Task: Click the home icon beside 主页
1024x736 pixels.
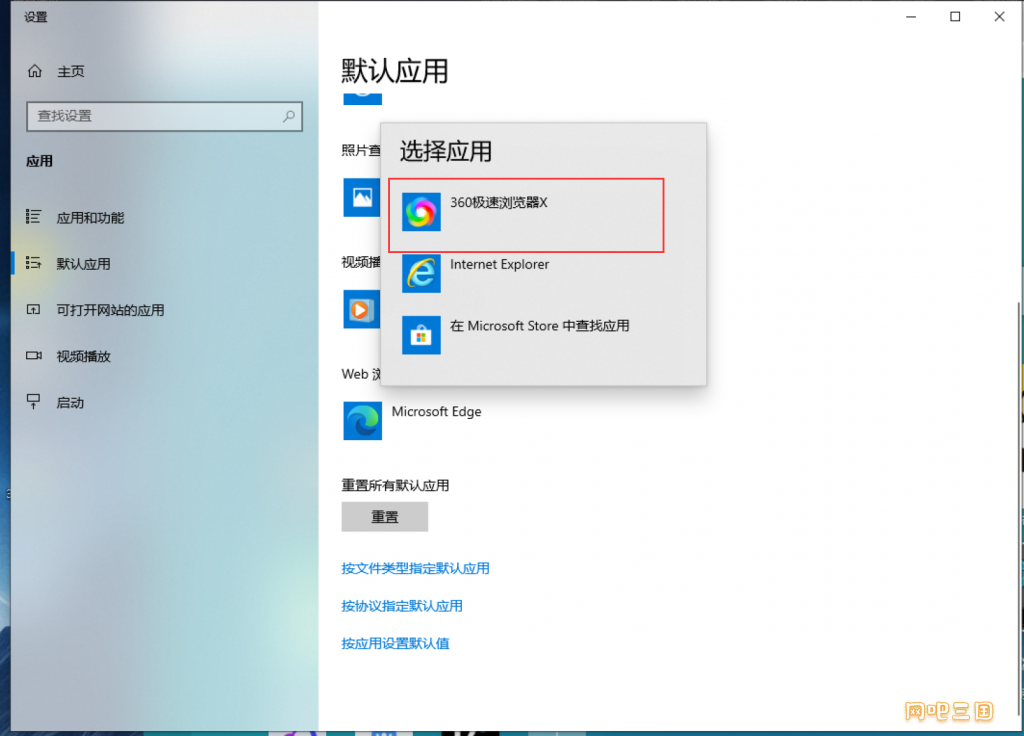Action: [35, 71]
